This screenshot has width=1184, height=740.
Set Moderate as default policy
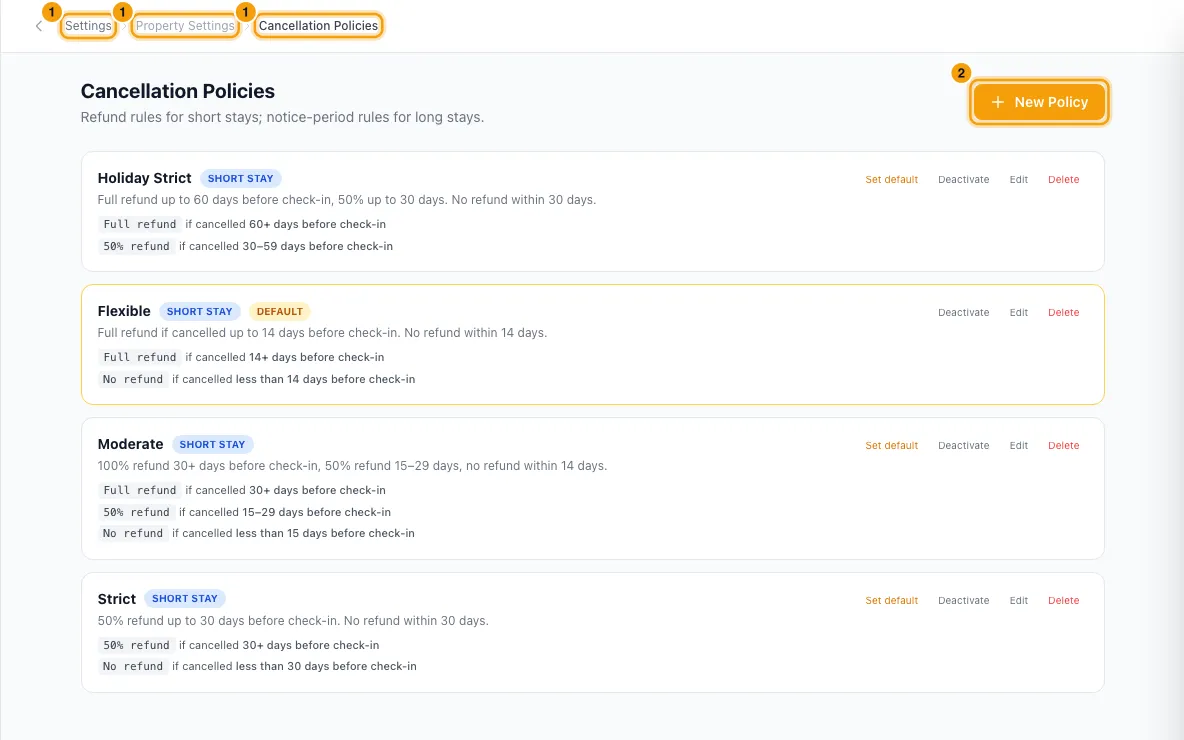[x=891, y=446]
